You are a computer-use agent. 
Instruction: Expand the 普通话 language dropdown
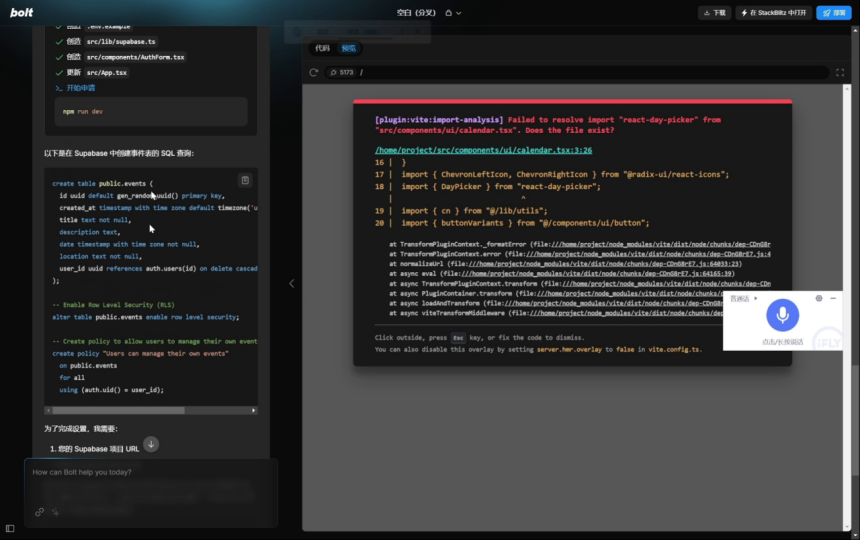[x=744, y=298]
